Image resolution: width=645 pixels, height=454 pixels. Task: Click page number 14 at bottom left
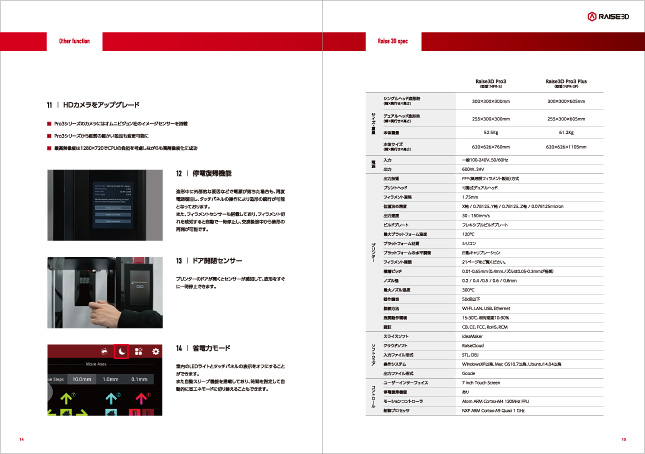pos(21,440)
